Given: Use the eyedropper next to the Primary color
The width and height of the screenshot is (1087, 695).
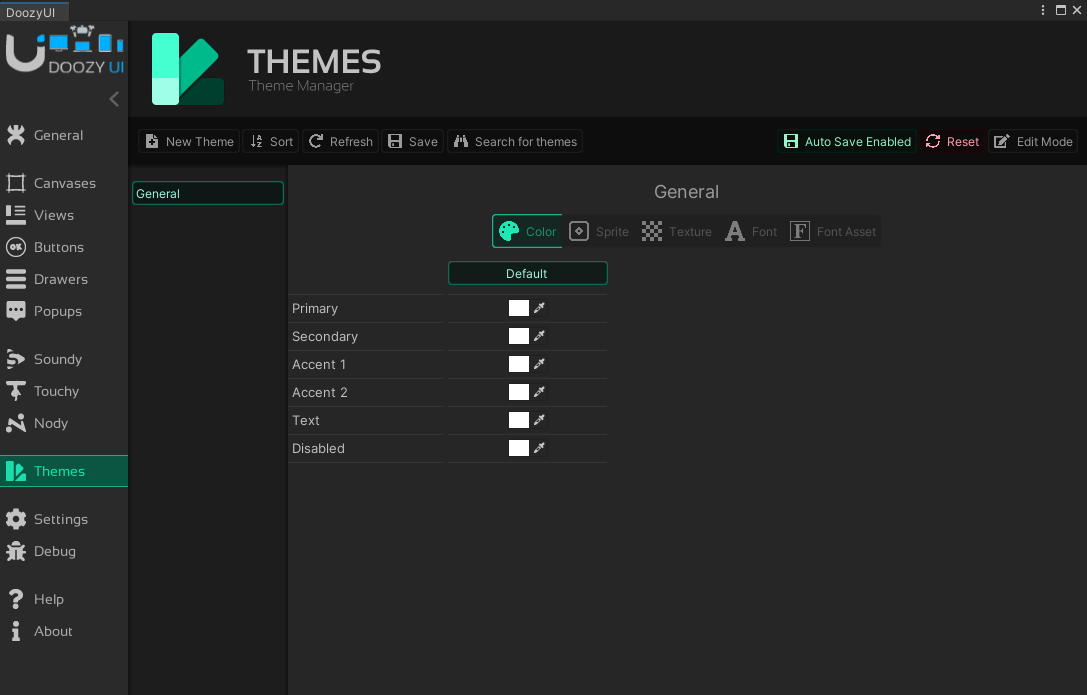Looking at the screenshot, I should tap(541, 308).
